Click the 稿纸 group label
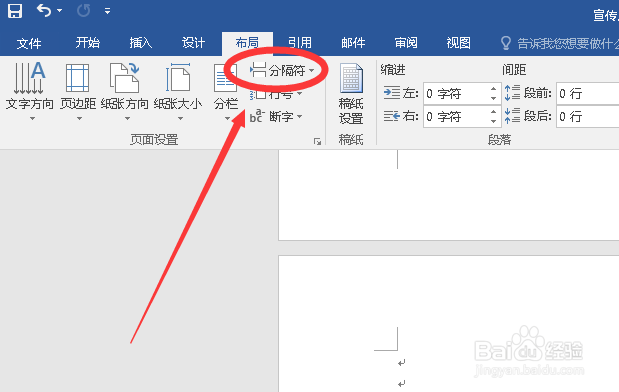Screen dimensions: 619x392 coord(351,139)
